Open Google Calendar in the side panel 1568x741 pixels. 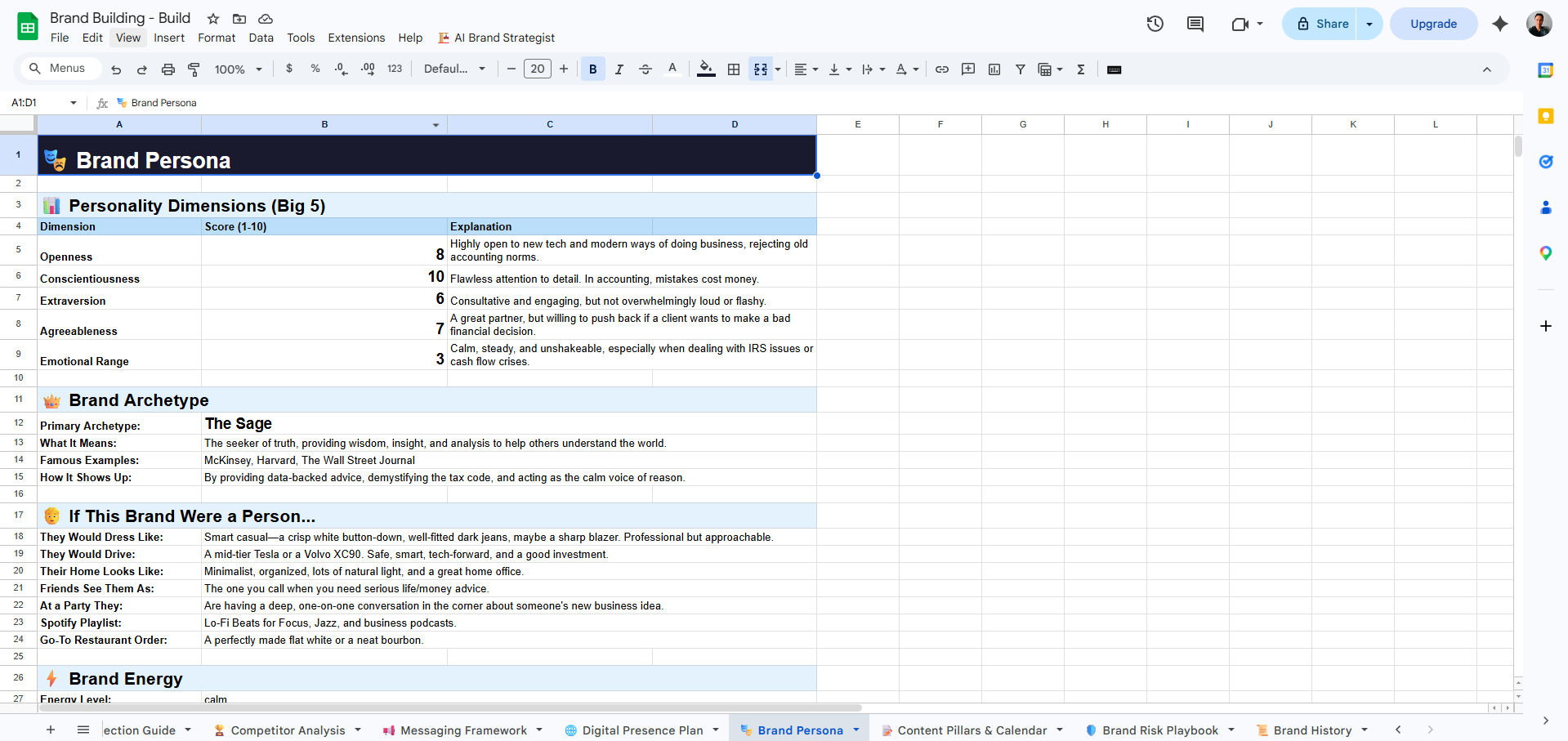coord(1546,70)
